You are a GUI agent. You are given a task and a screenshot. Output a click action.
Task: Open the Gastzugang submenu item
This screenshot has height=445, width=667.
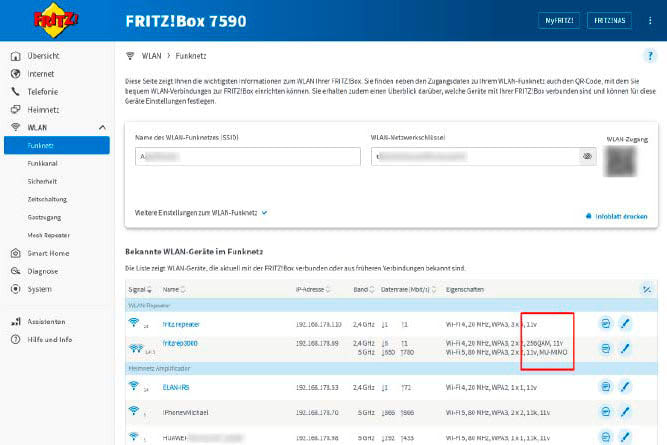pos(44,217)
